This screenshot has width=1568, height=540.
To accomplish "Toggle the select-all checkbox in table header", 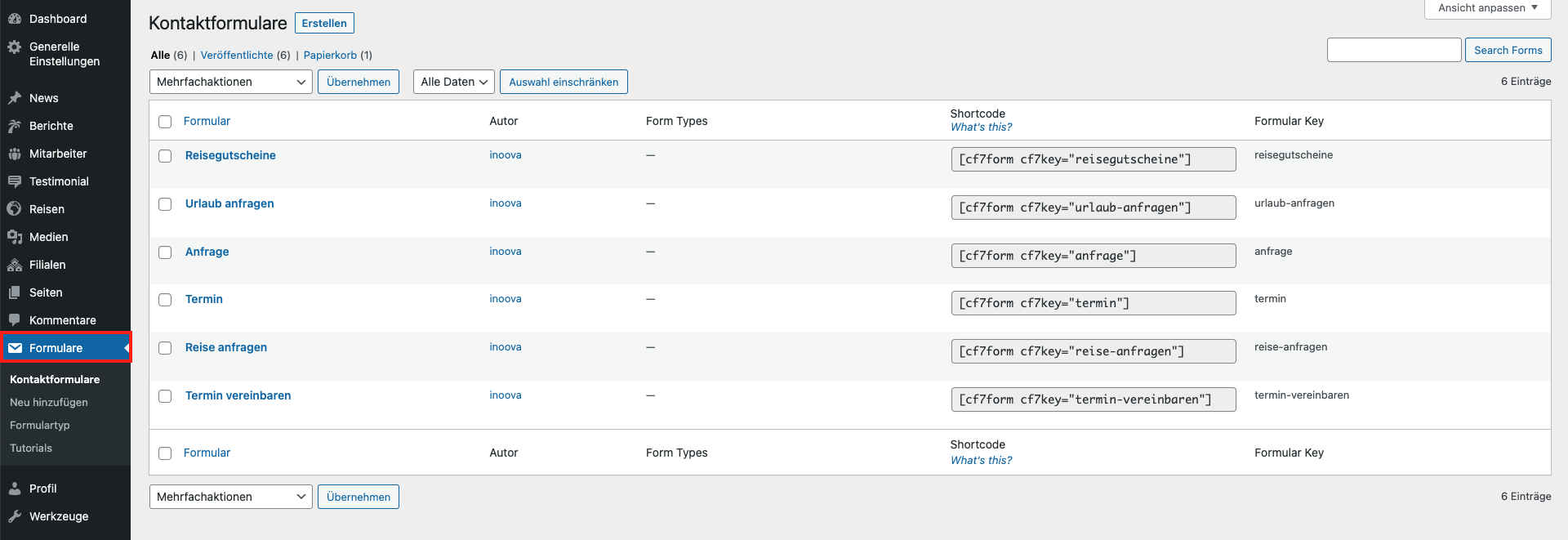I will point(165,122).
